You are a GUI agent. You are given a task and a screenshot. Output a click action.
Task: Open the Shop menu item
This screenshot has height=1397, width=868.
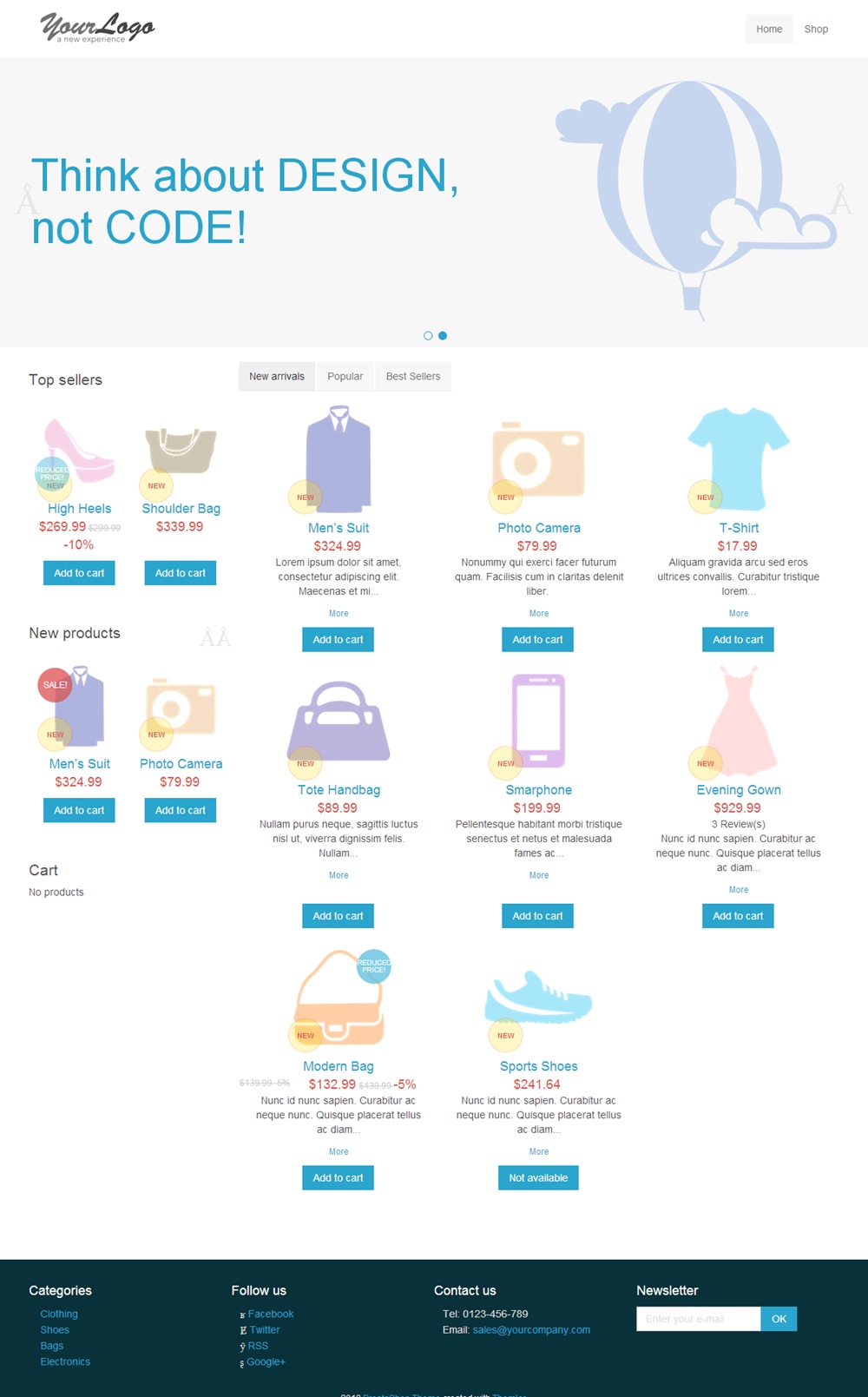816,30
